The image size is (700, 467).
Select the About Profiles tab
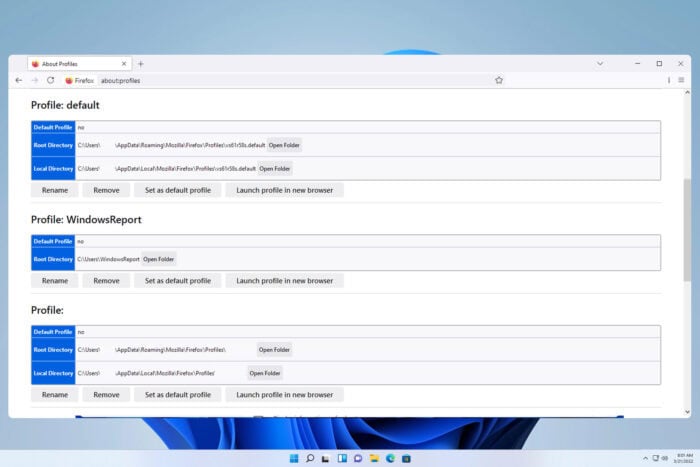[x=79, y=64]
